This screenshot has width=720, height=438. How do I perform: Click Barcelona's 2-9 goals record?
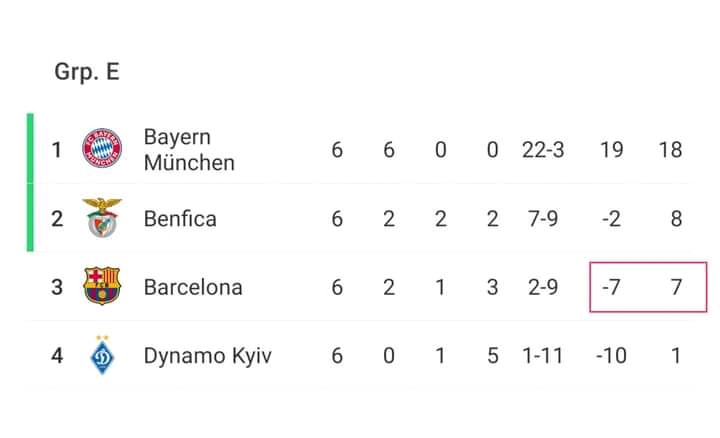pos(543,287)
